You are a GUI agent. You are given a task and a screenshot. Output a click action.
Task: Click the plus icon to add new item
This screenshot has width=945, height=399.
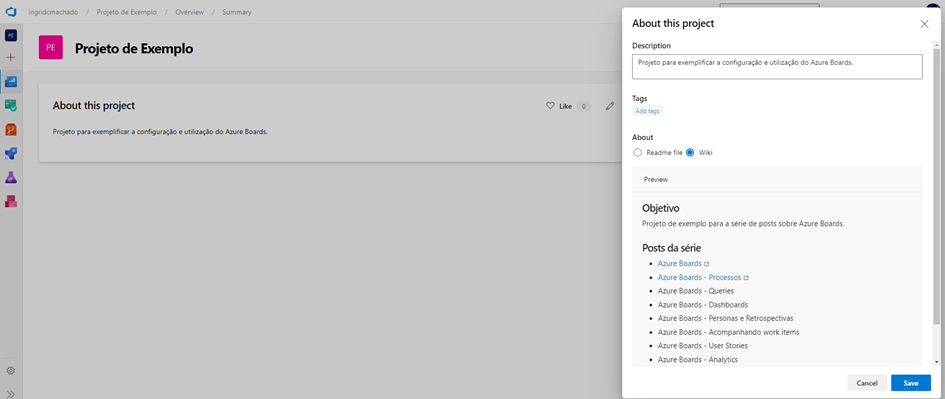[11, 58]
